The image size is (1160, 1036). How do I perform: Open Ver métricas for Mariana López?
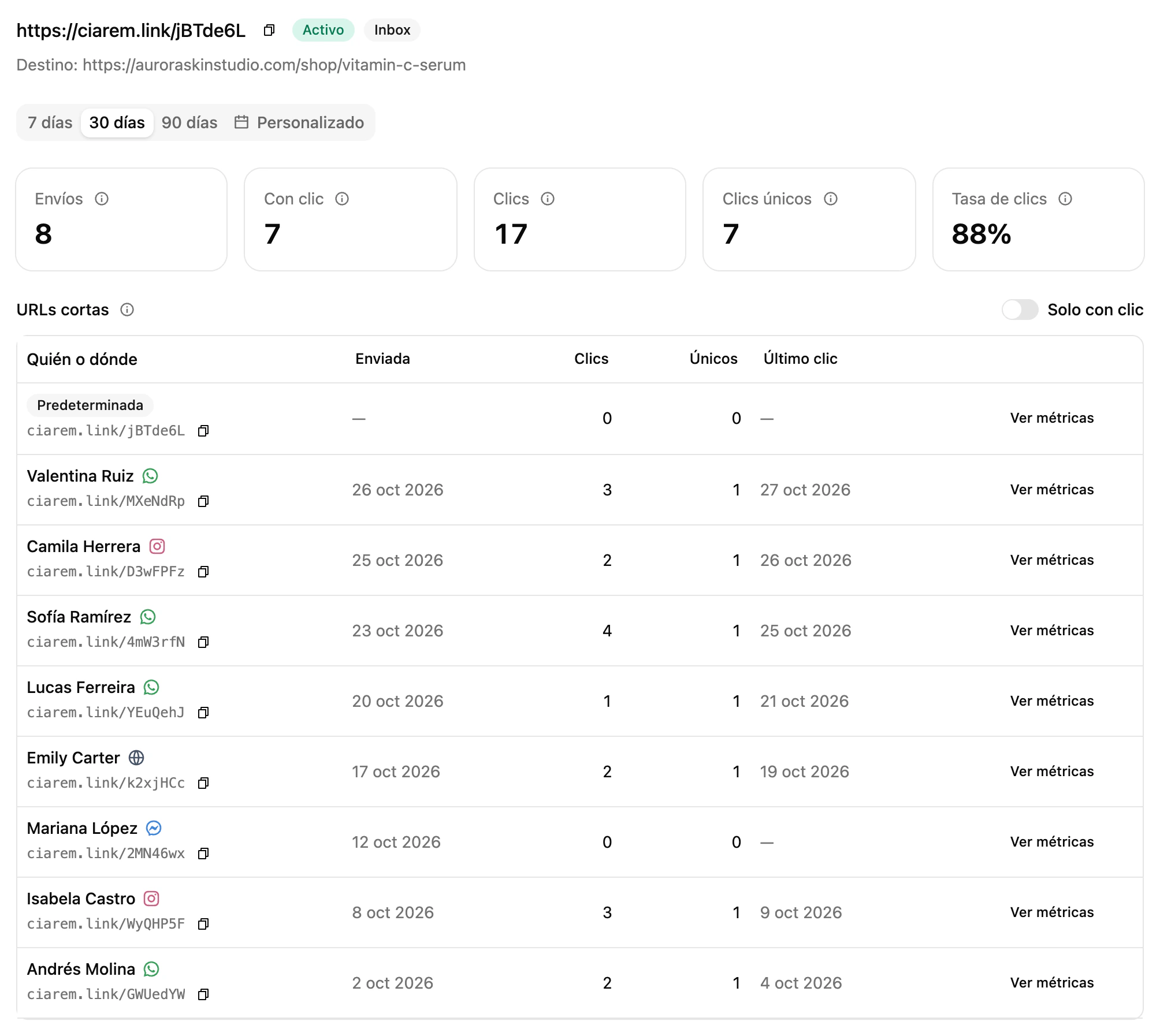pyautogui.click(x=1052, y=842)
